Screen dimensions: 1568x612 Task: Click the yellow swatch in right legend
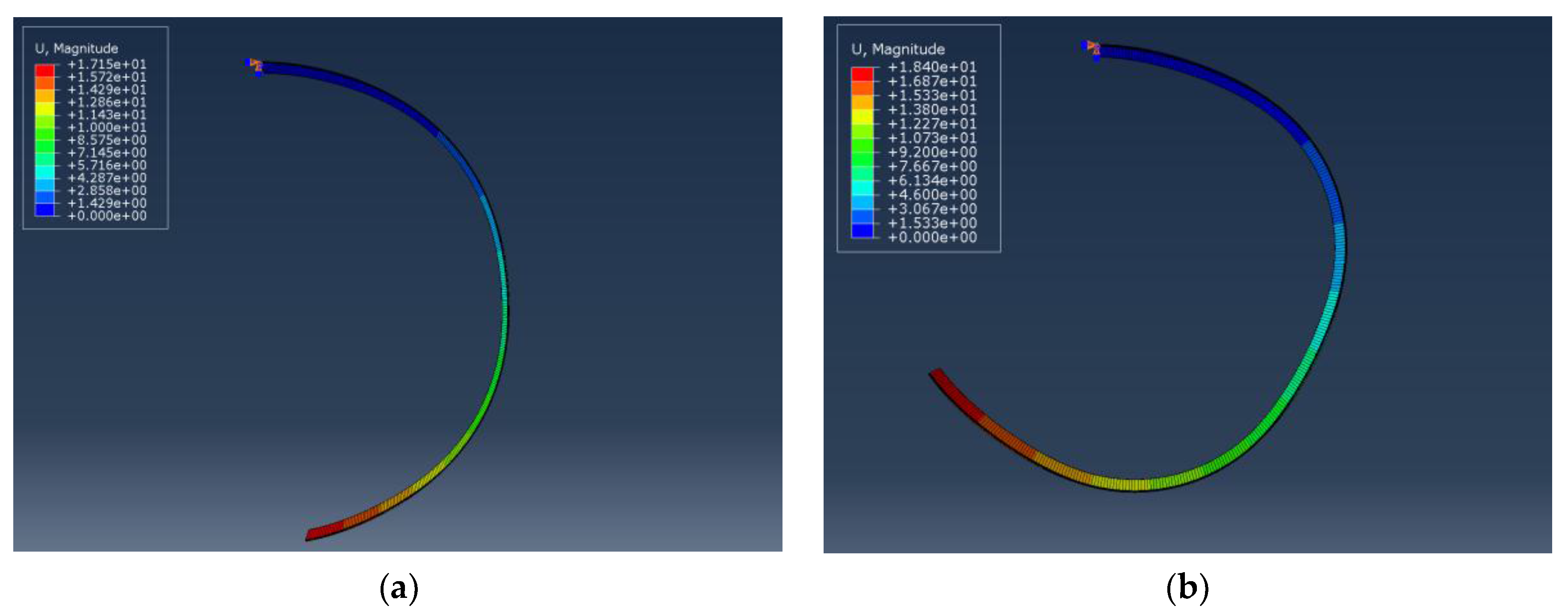[x=862, y=116]
